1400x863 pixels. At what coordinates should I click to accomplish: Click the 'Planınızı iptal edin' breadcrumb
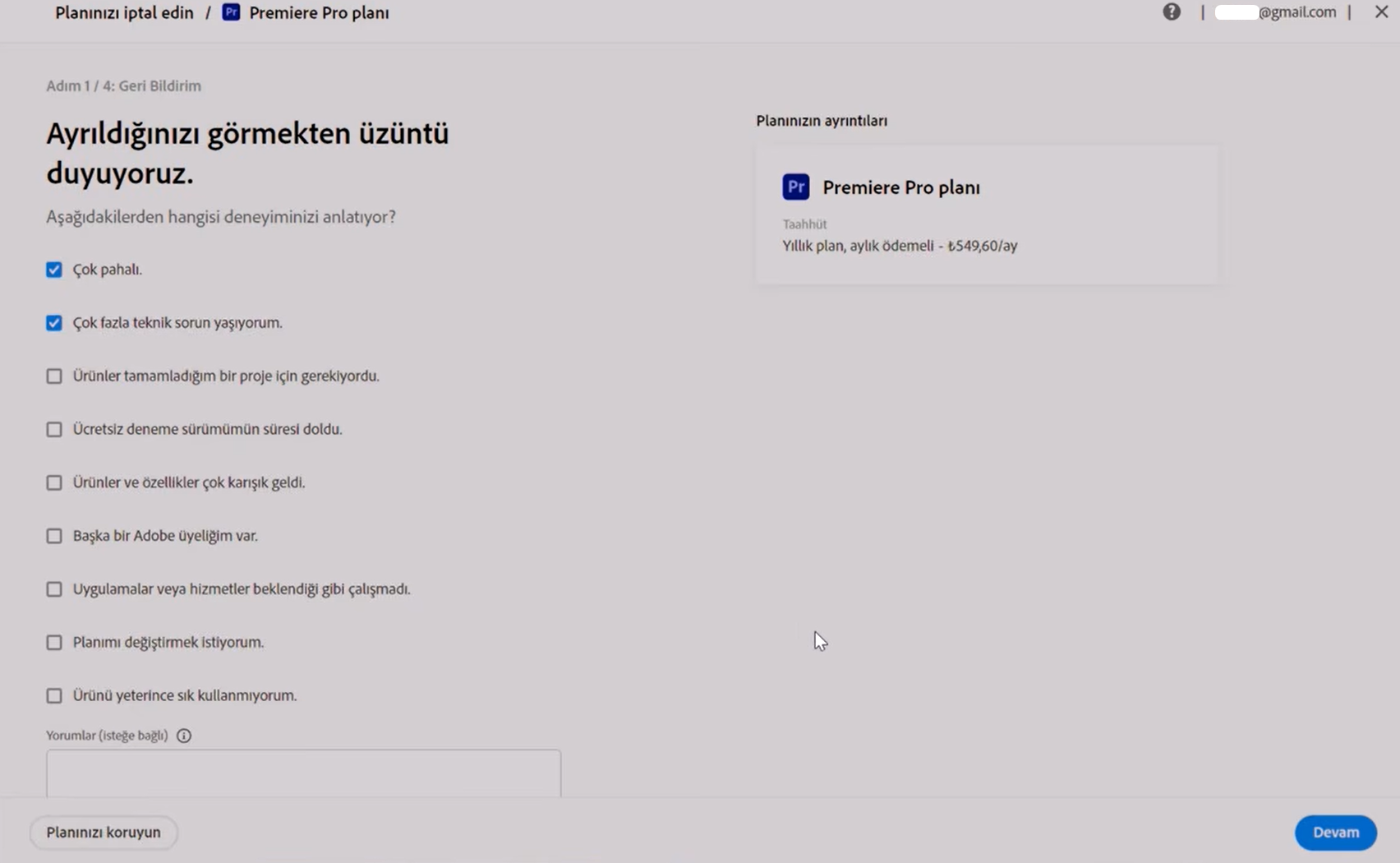124,12
